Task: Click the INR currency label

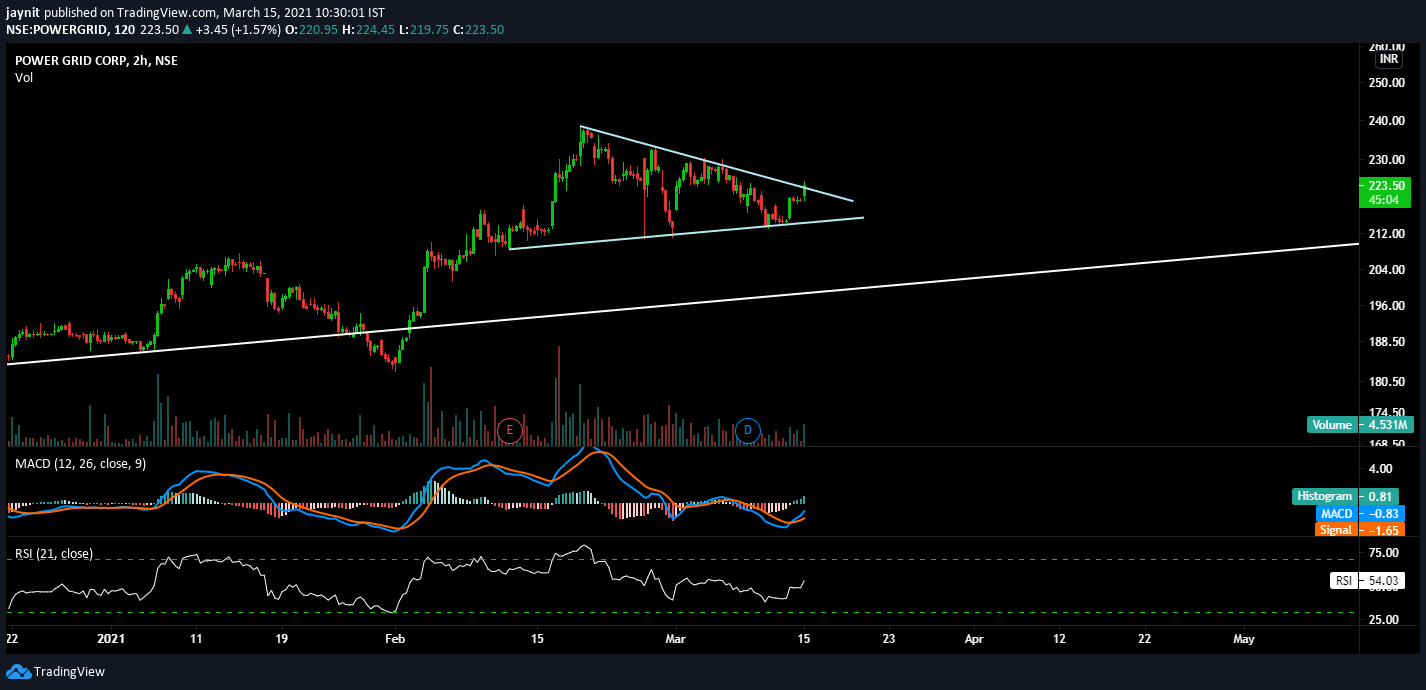Action: pos(1389,59)
